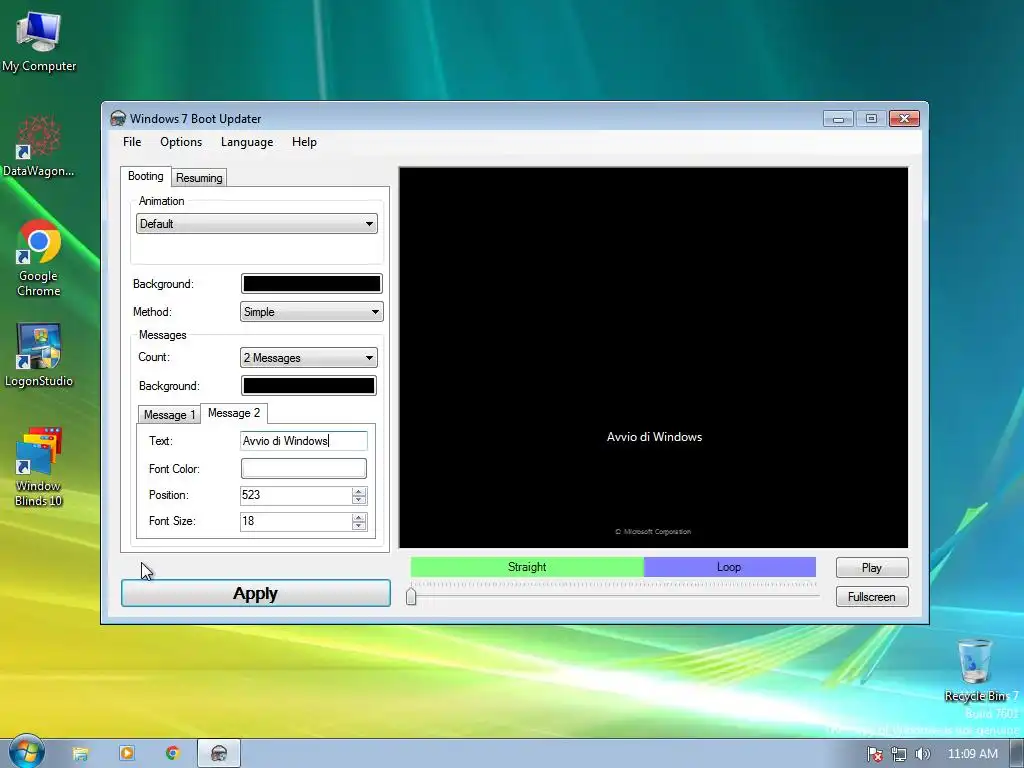The height and width of the screenshot is (768, 1024).
Task: Select the Message 2 tab
Action: click(234, 413)
